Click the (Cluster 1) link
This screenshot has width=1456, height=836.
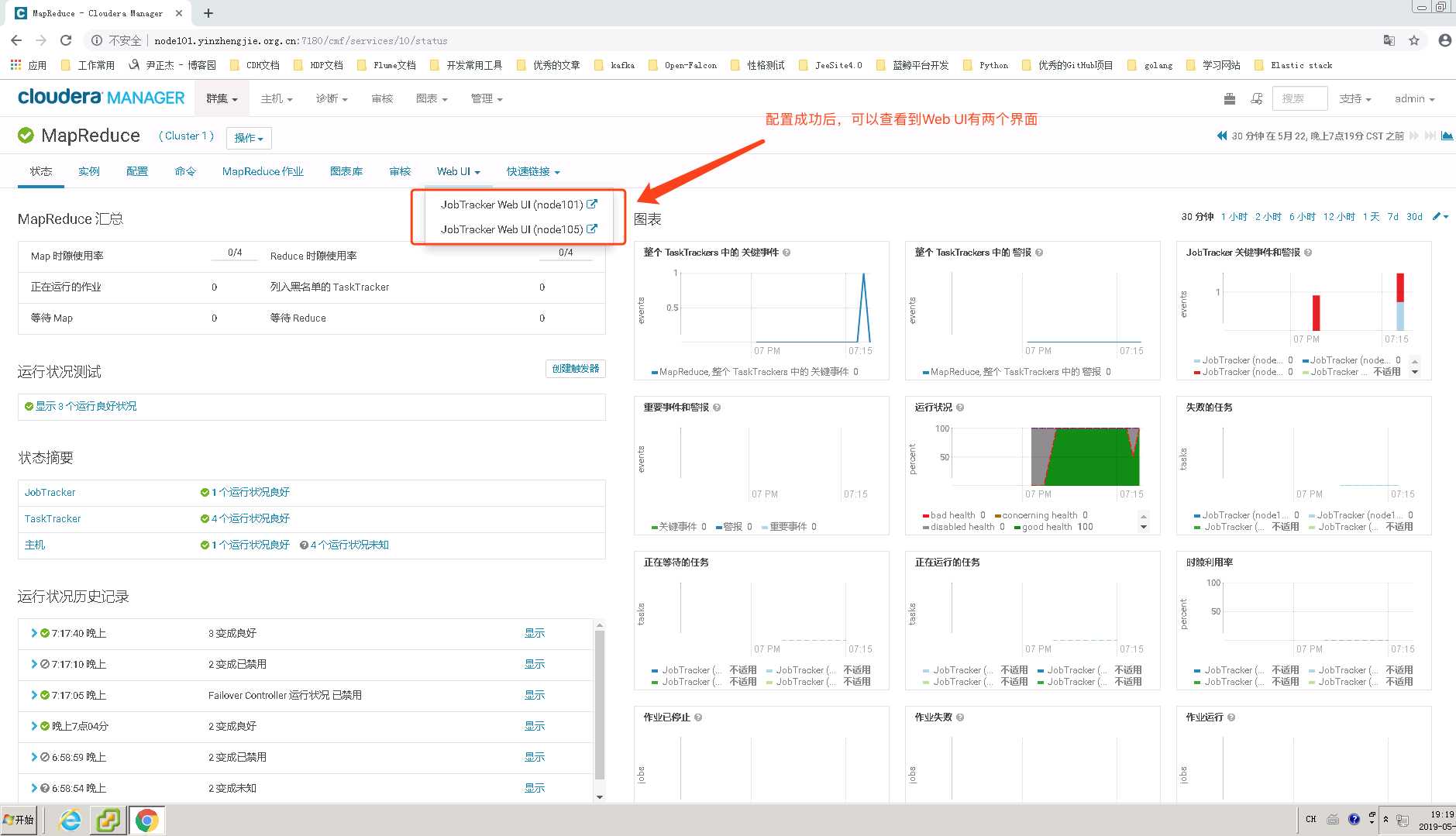[186, 136]
